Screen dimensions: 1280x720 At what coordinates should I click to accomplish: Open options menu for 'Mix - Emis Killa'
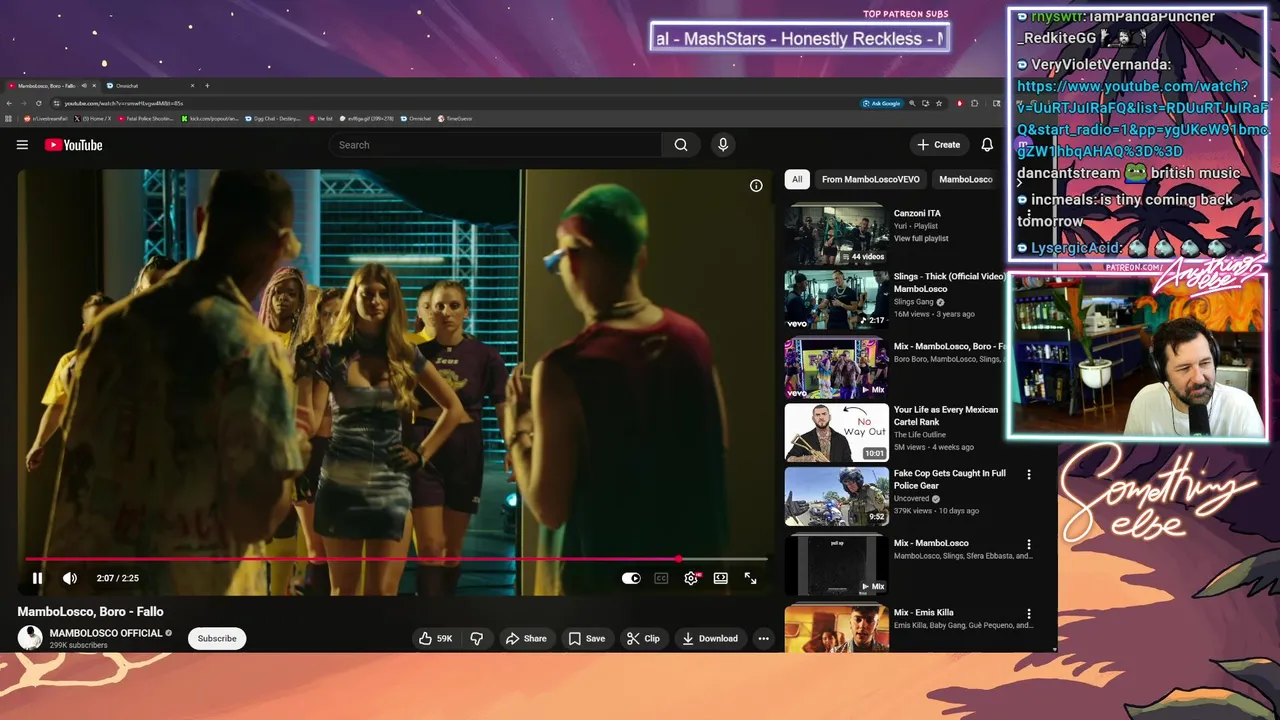[1028, 614]
